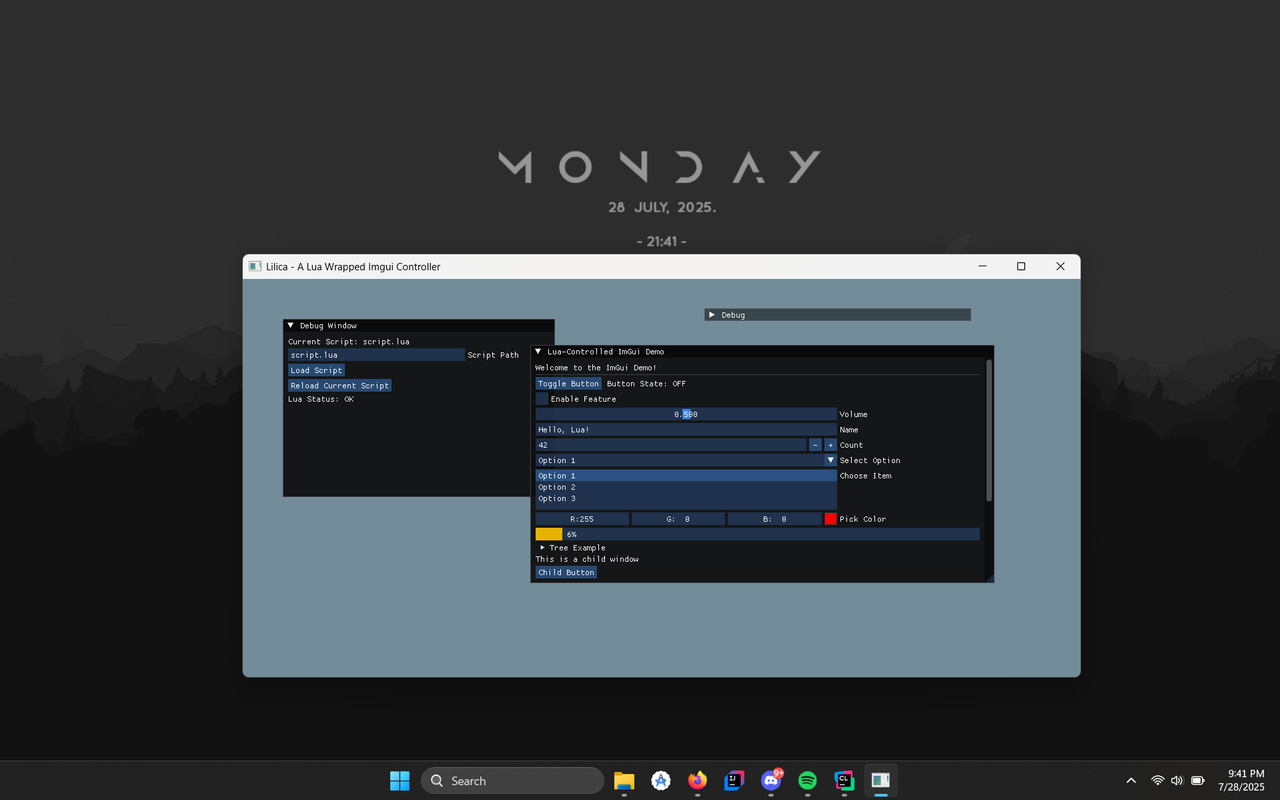1280x800 pixels.
Task: Enable the Enable Feature checkbox
Action: pos(541,399)
